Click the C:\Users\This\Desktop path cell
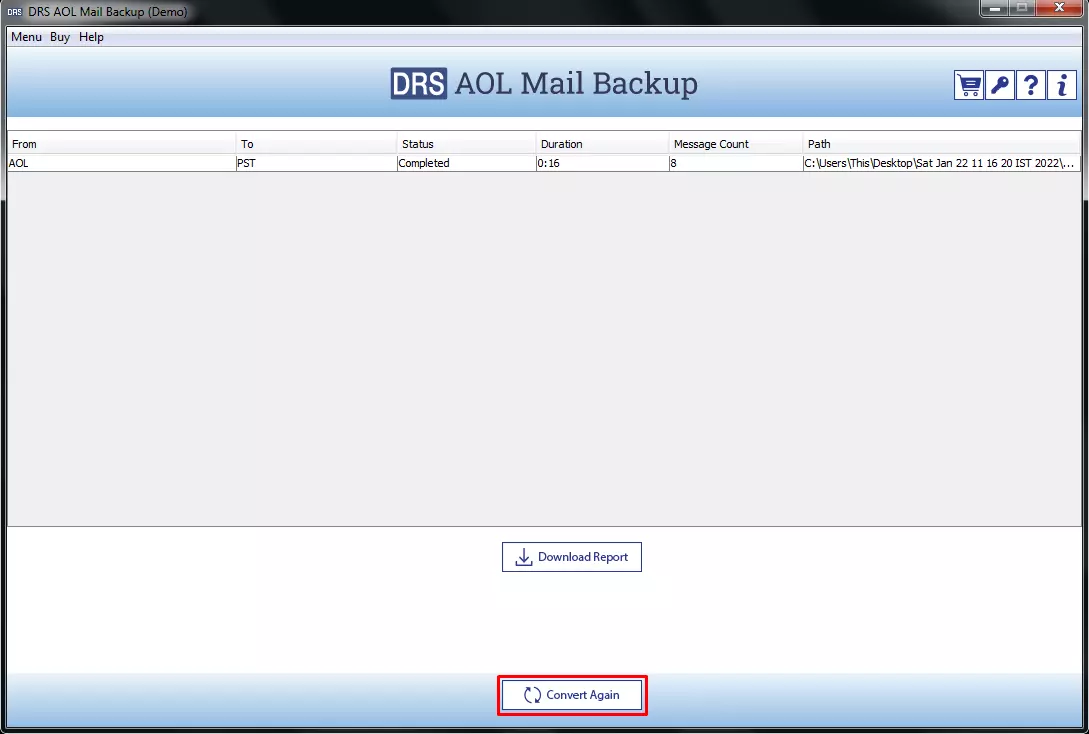The image size is (1089, 734). (x=942, y=163)
